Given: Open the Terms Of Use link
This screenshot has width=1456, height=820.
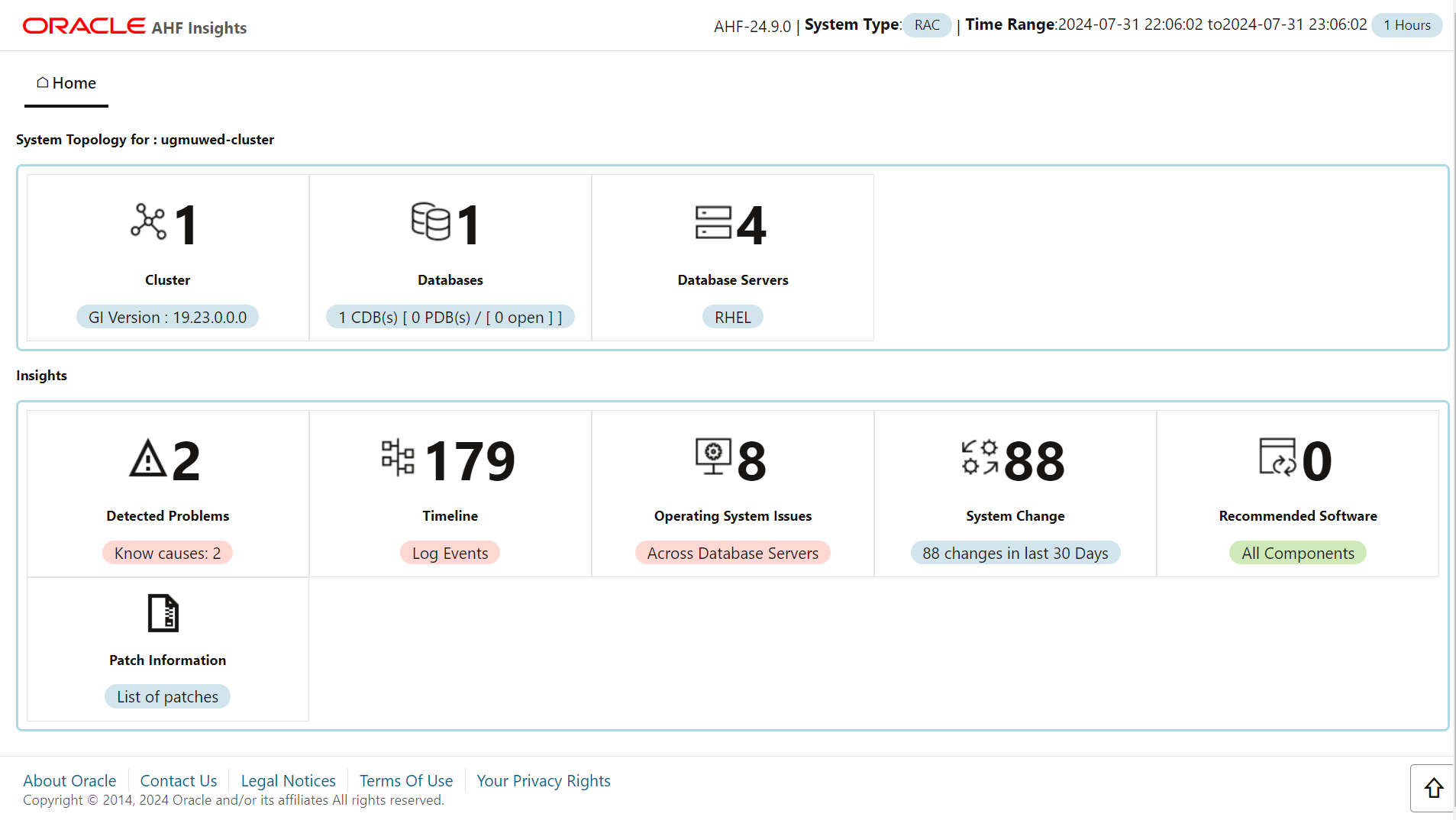Looking at the screenshot, I should point(406,780).
